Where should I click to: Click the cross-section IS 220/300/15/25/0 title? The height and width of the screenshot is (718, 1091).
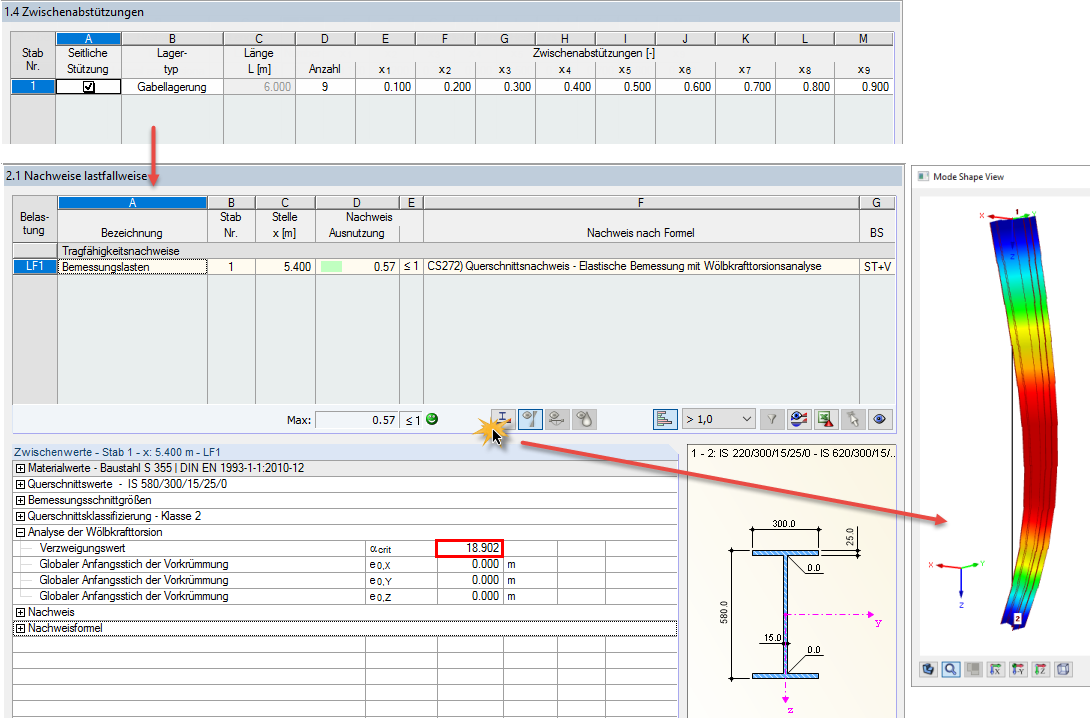(793, 453)
